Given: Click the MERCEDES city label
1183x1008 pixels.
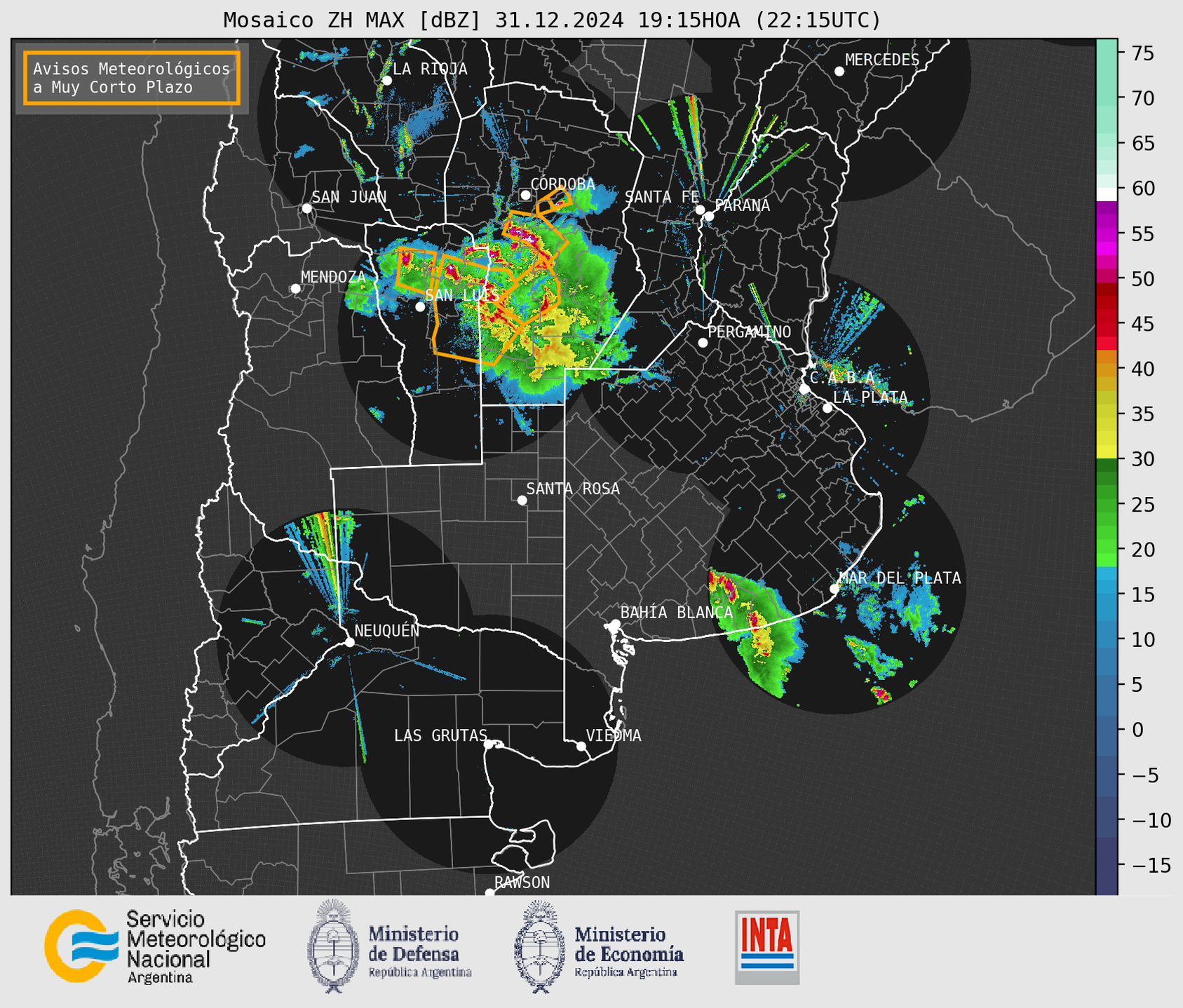Looking at the screenshot, I should [x=882, y=60].
